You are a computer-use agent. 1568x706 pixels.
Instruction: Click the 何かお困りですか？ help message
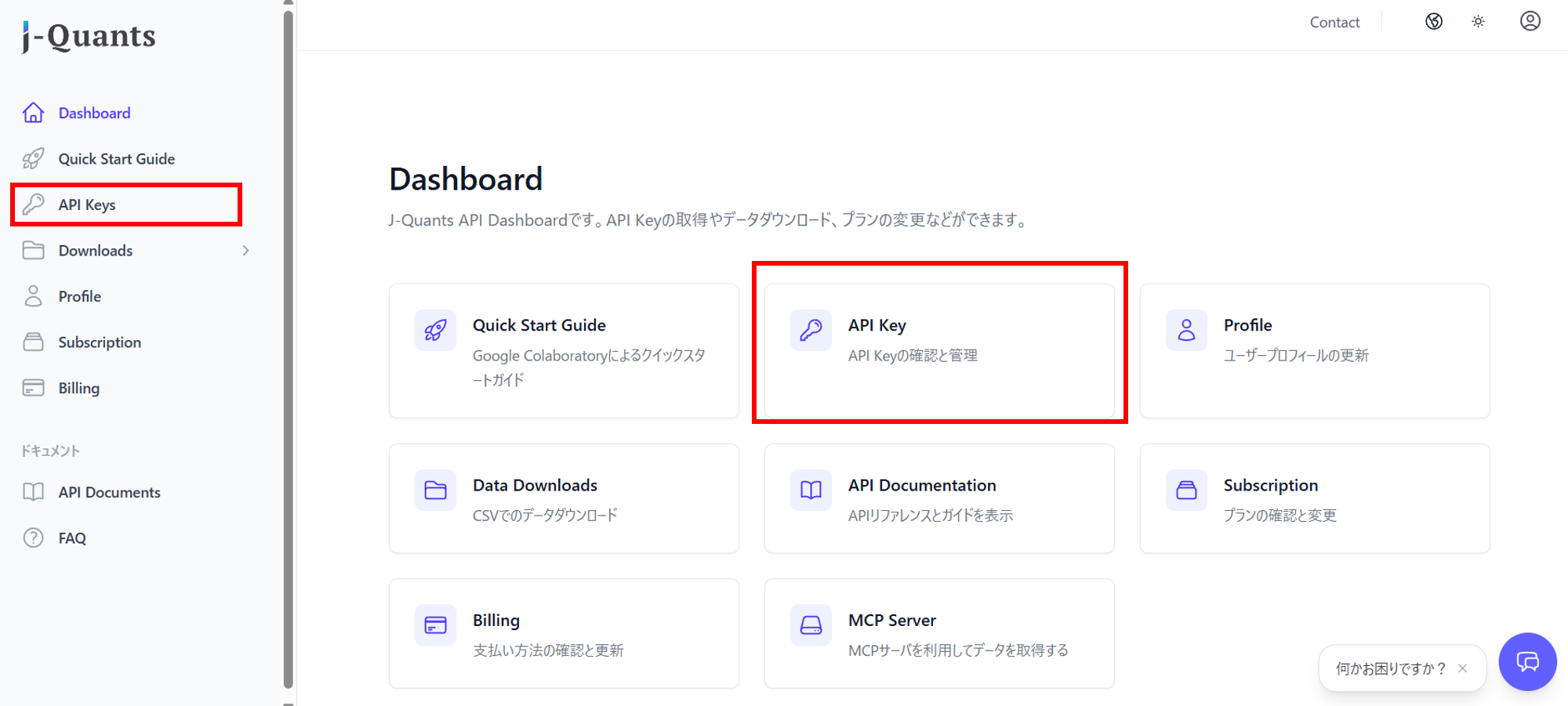tap(1391, 668)
